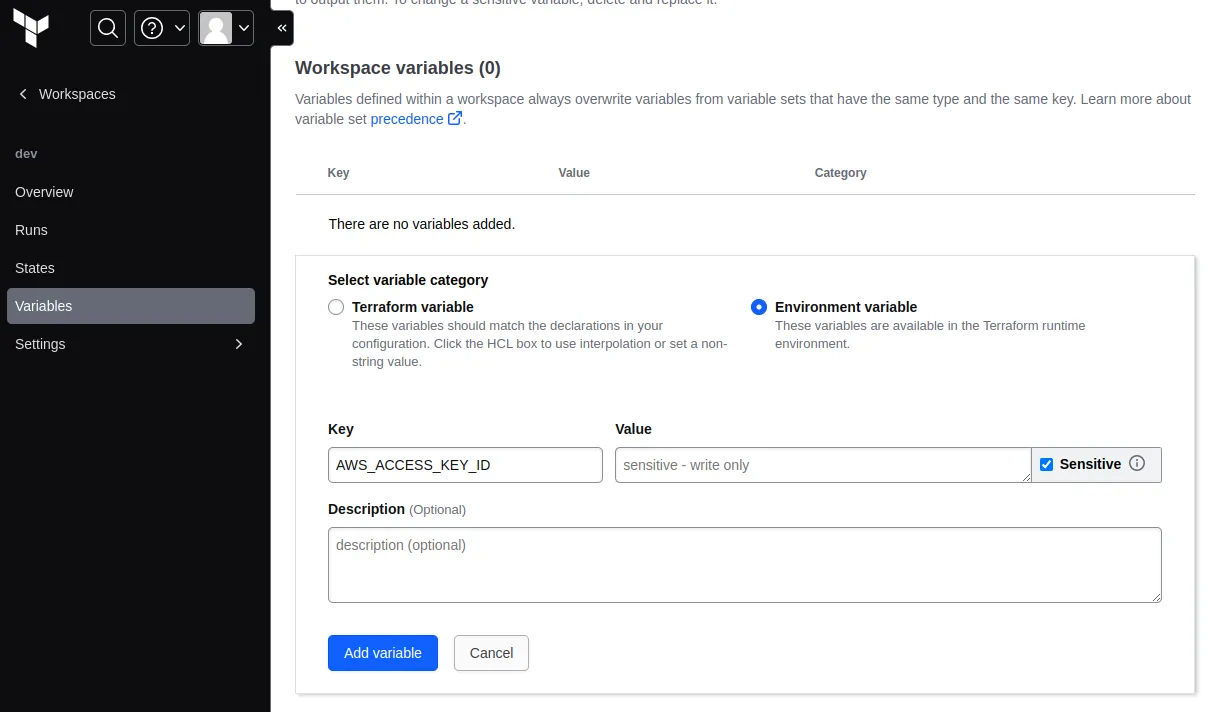This screenshot has width=1214, height=712.
Task: Open the search magnifier icon
Action: point(108,28)
